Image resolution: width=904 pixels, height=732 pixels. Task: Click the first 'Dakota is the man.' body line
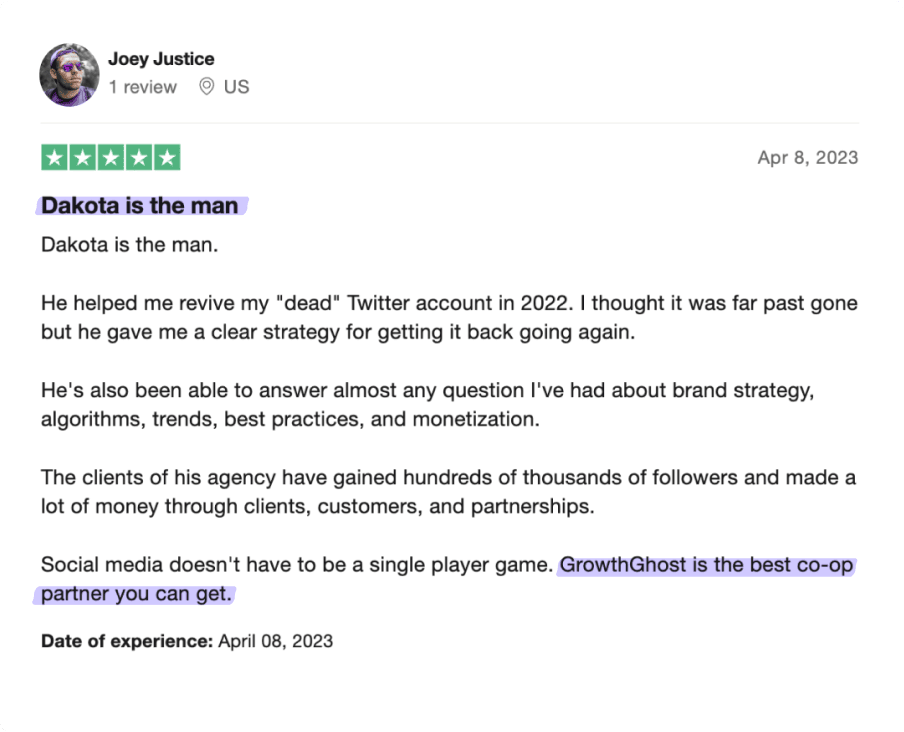click(x=130, y=245)
